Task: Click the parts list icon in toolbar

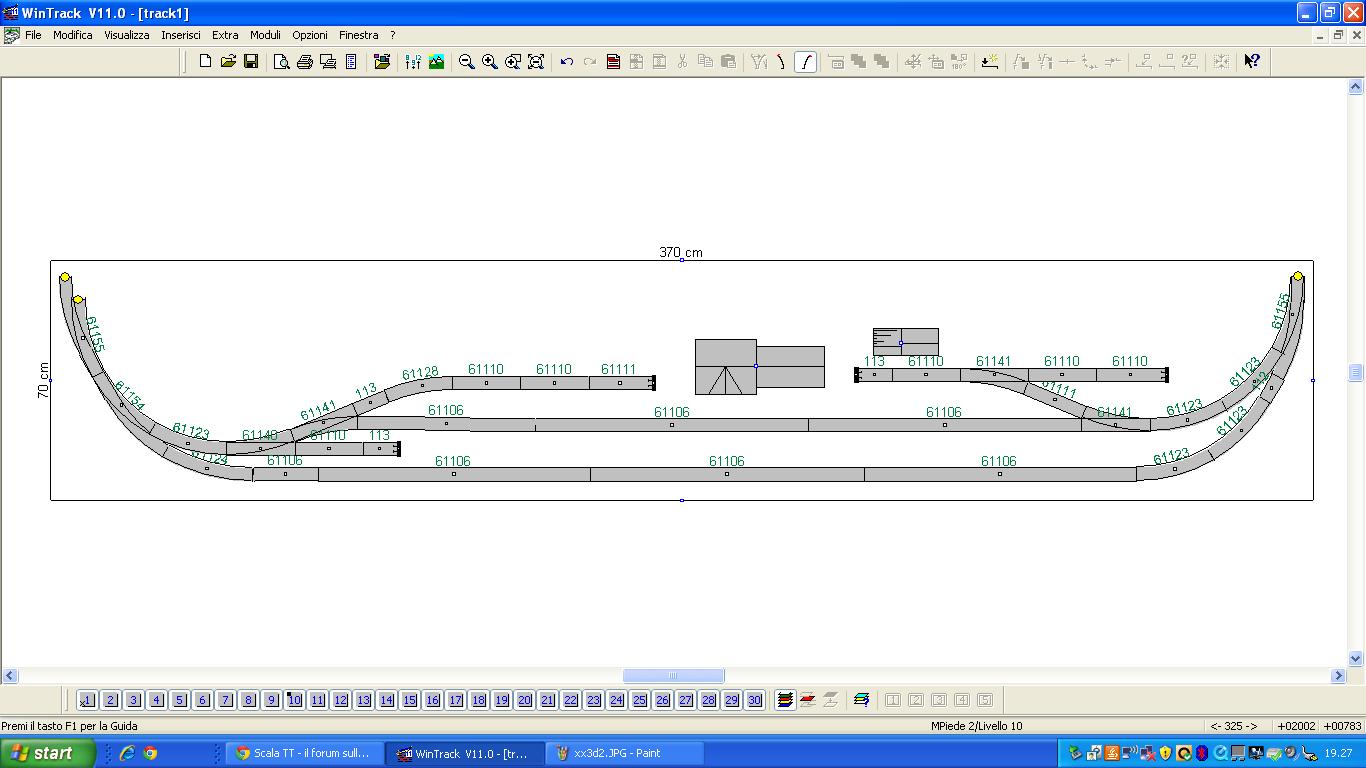Action: click(351, 61)
